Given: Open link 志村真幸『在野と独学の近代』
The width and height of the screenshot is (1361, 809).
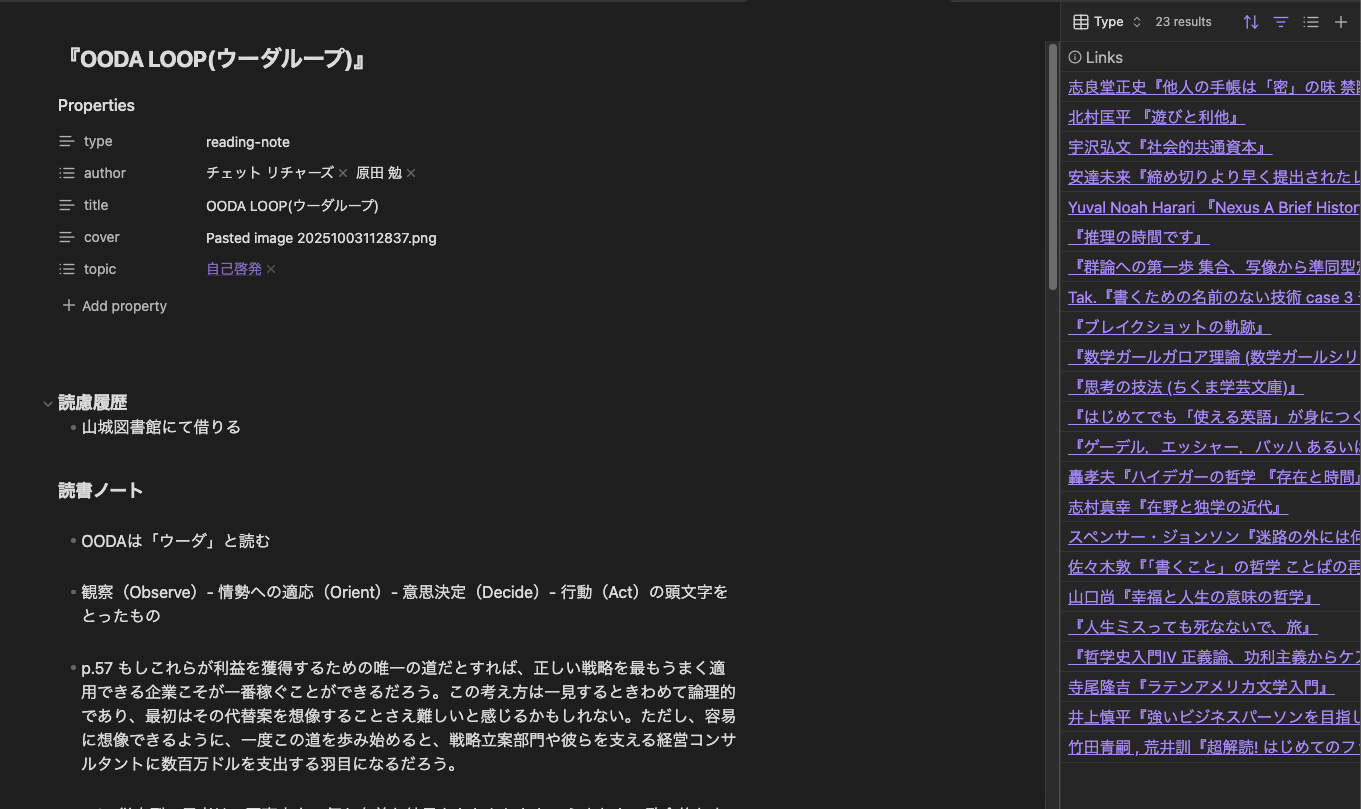Looking at the screenshot, I should pos(1178,507).
